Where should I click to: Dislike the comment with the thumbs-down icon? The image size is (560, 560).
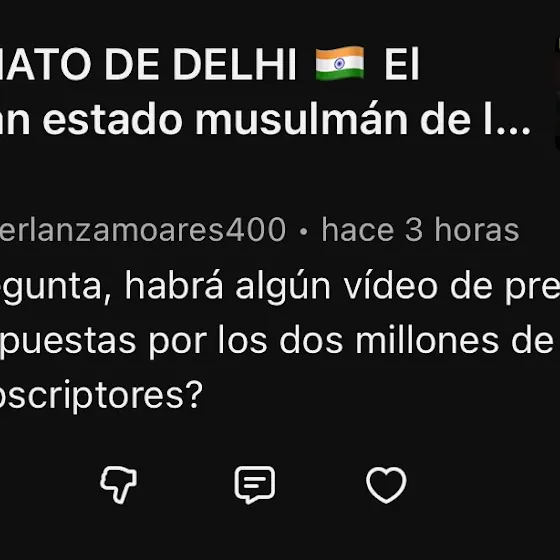click(x=119, y=485)
